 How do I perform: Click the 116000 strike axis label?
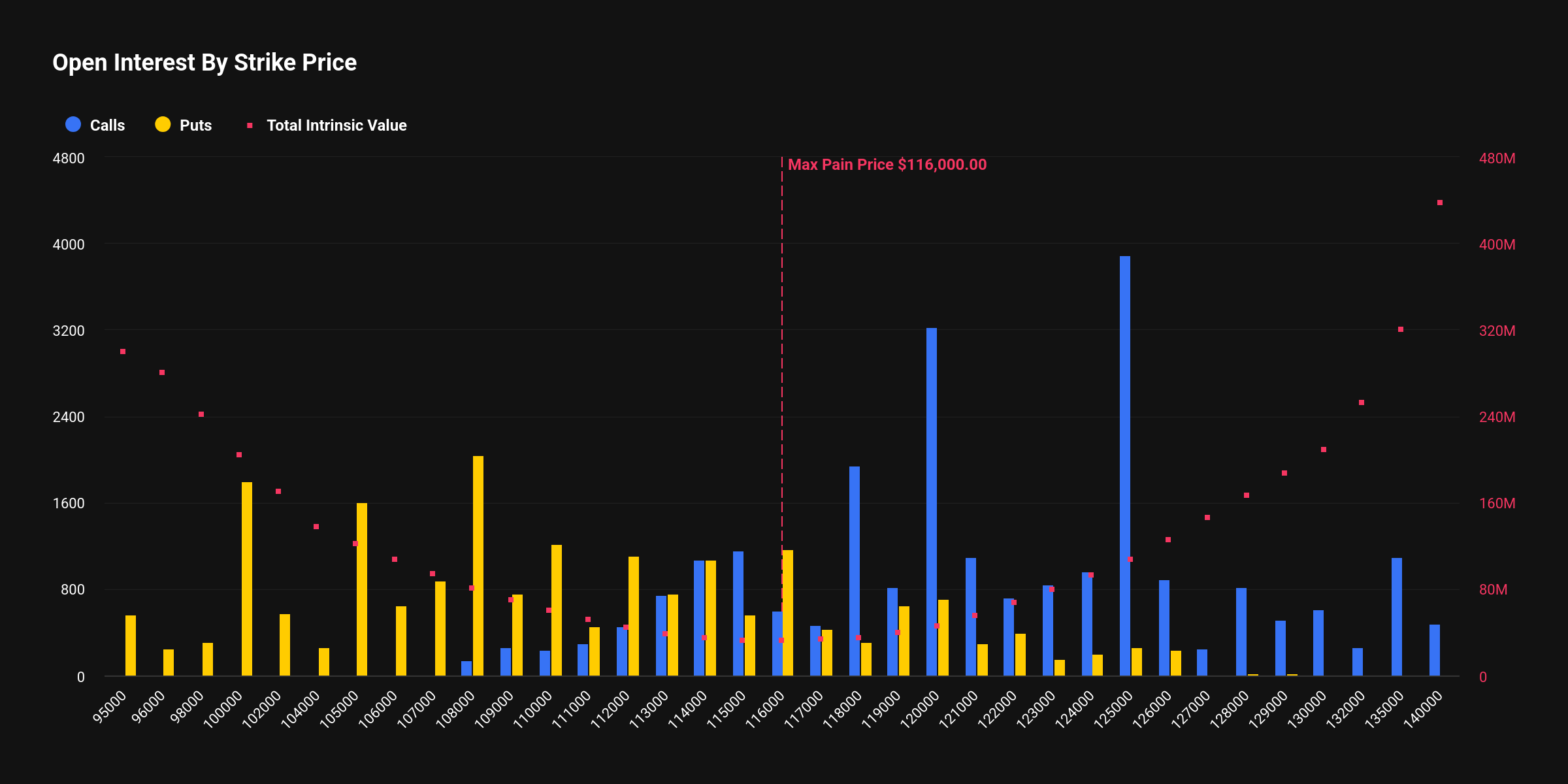coord(766,710)
